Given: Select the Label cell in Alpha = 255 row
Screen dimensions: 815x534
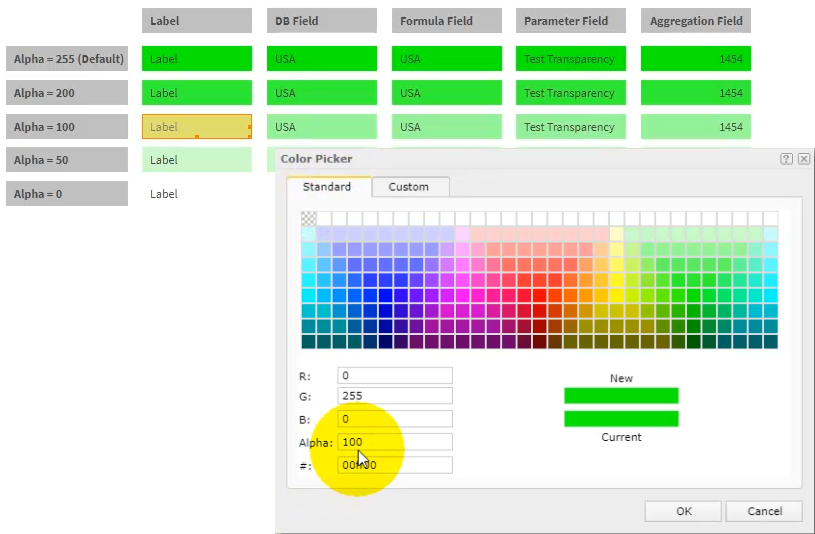Looking at the screenshot, I should click(197, 59).
